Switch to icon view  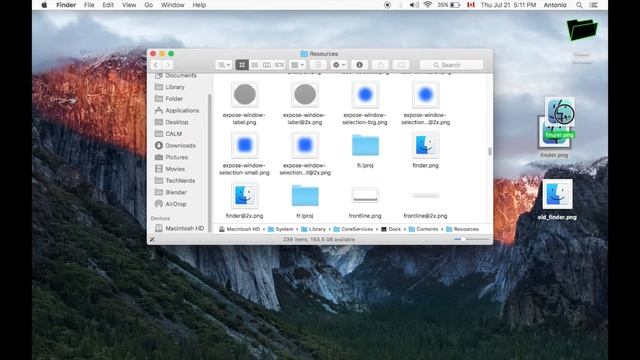tap(242, 65)
